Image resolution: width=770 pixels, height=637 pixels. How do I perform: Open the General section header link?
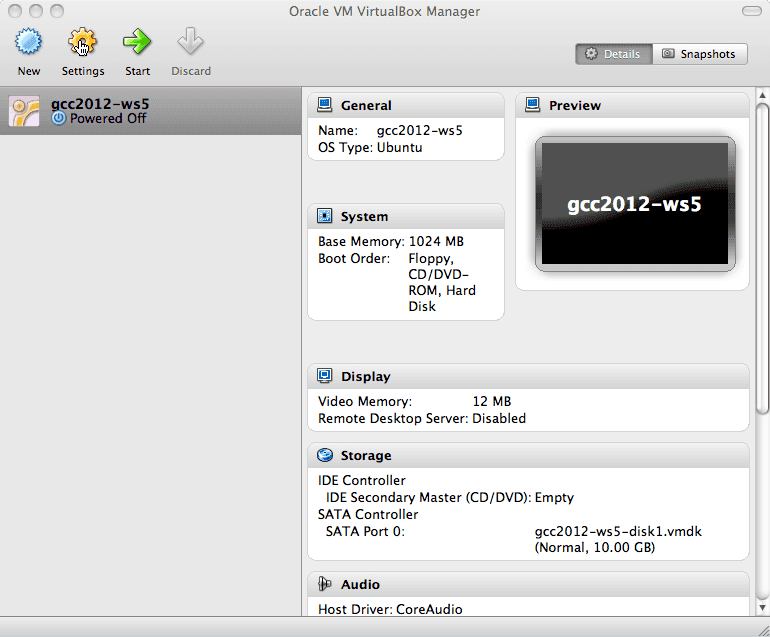[366, 105]
